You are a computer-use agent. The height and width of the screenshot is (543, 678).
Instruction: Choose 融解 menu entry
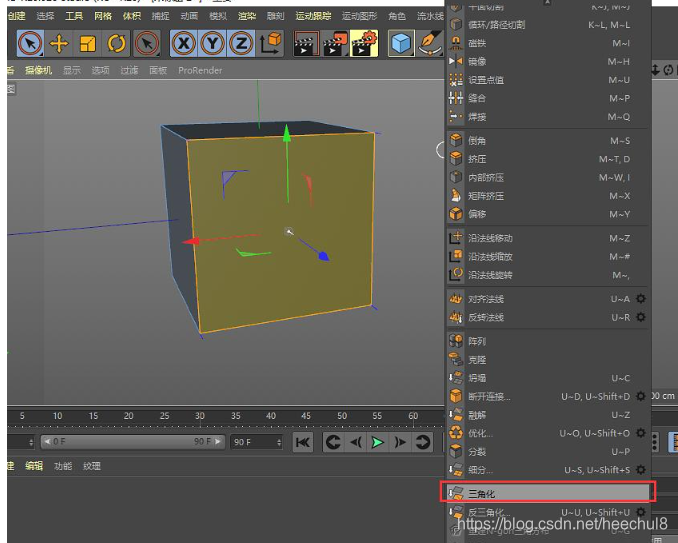[548, 415]
